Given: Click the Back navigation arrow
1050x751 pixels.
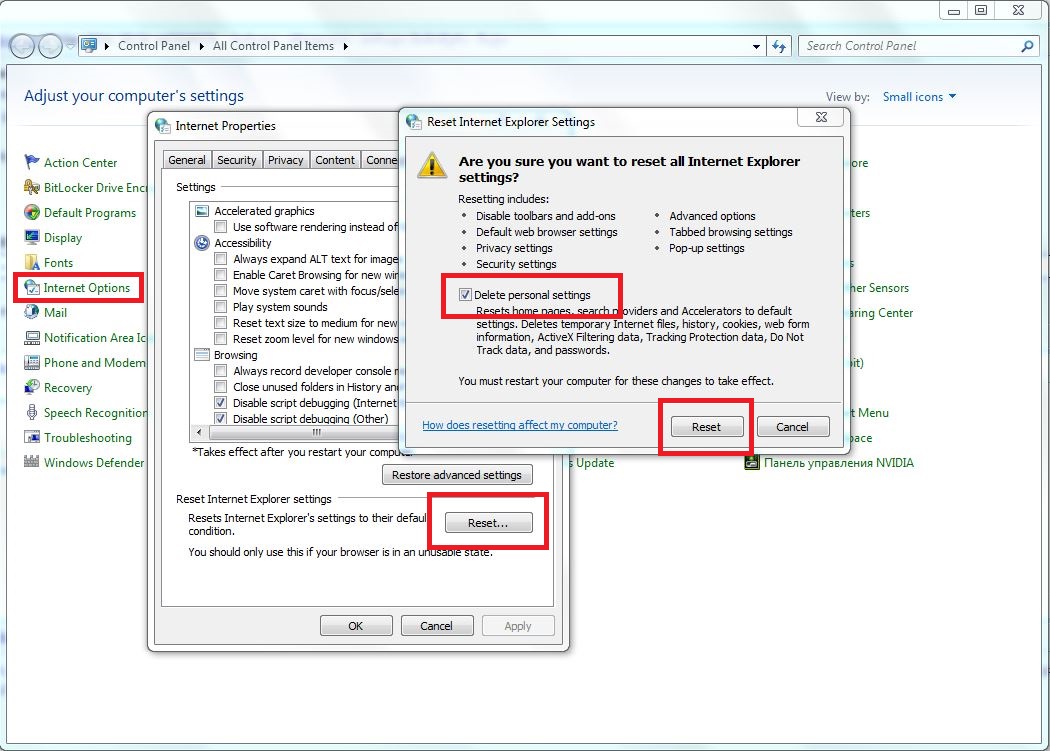Looking at the screenshot, I should pos(22,46).
